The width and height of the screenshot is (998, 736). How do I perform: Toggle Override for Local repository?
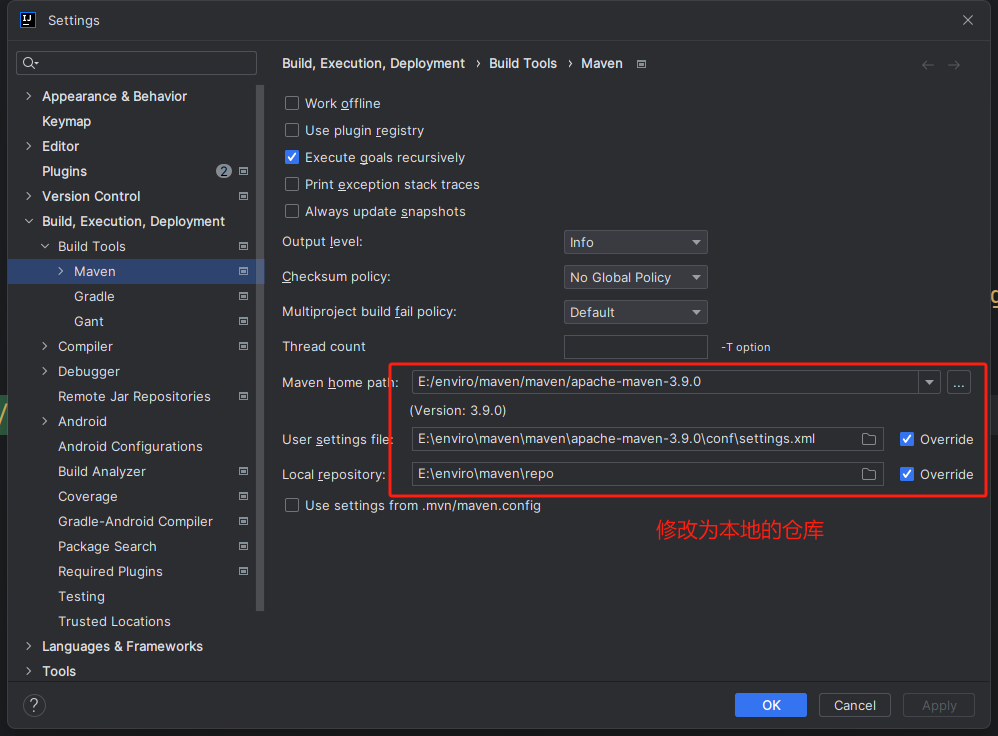point(907,474)
